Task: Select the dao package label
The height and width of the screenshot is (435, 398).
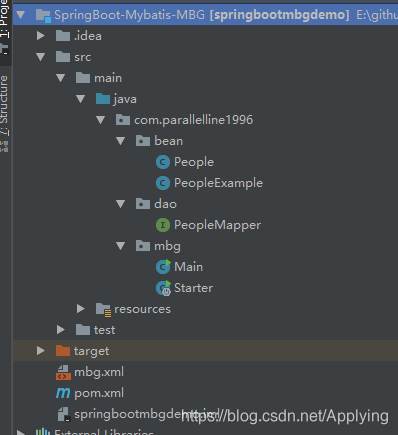Action: click(x=165, y=204)
